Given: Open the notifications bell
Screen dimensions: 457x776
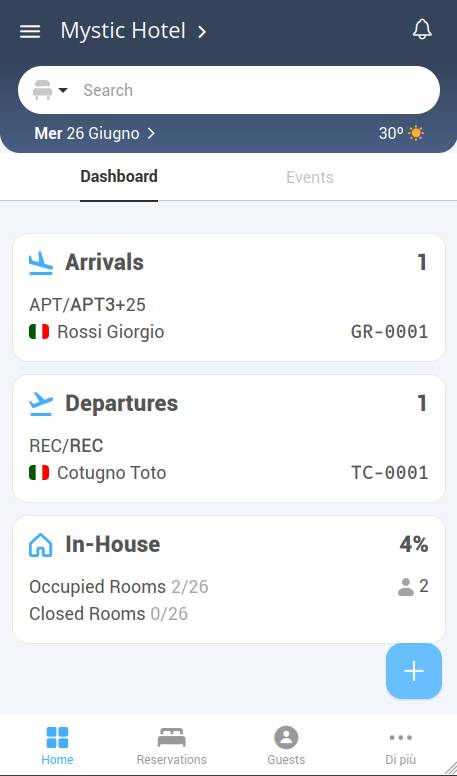Looking at the screenshot, I should coord(422,30).
